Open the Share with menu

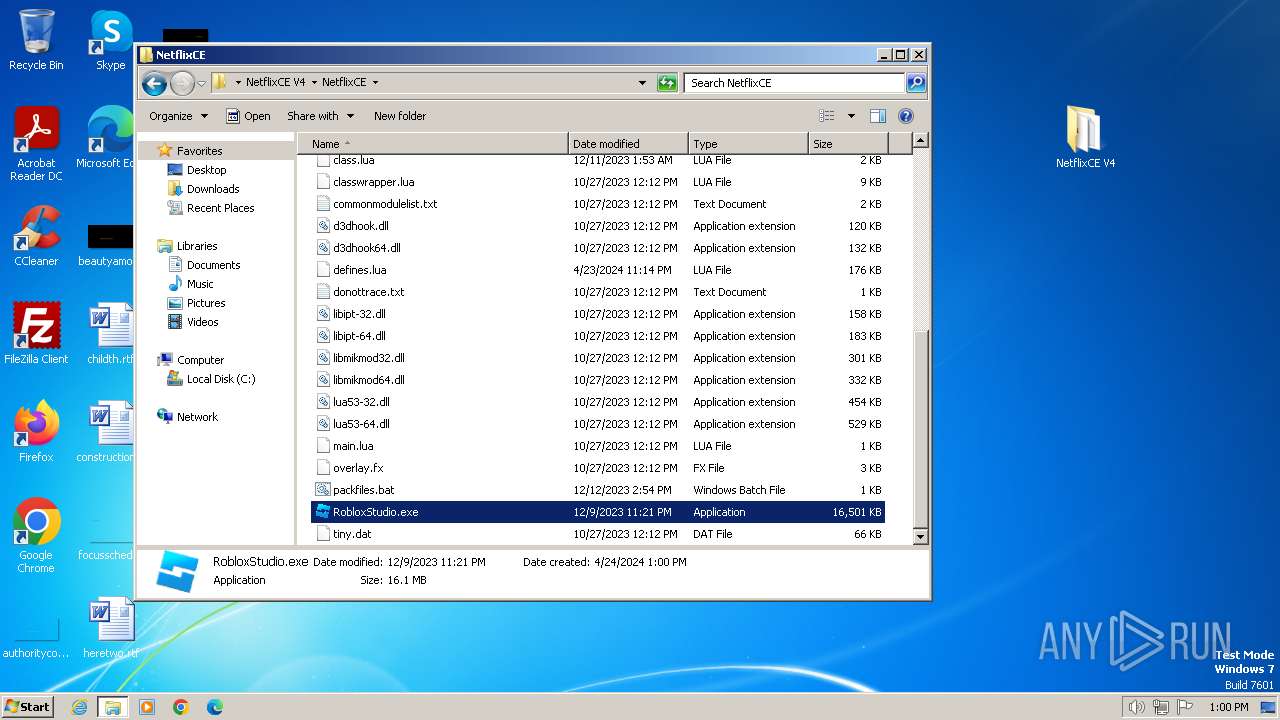[320, 116]
